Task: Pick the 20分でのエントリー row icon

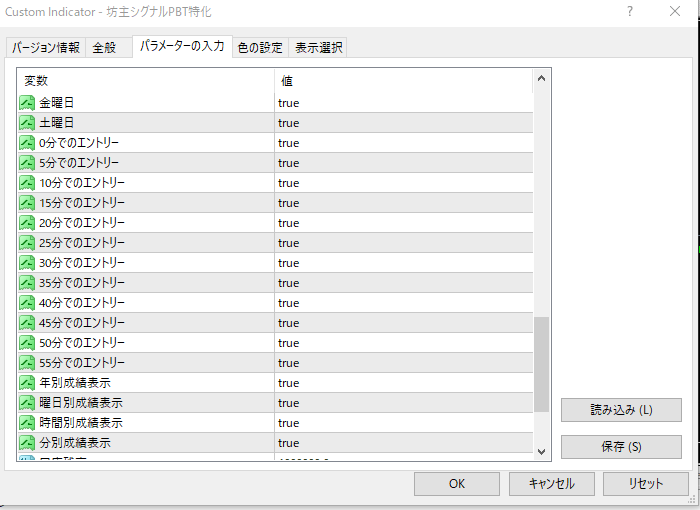Action: pos(27,223)
